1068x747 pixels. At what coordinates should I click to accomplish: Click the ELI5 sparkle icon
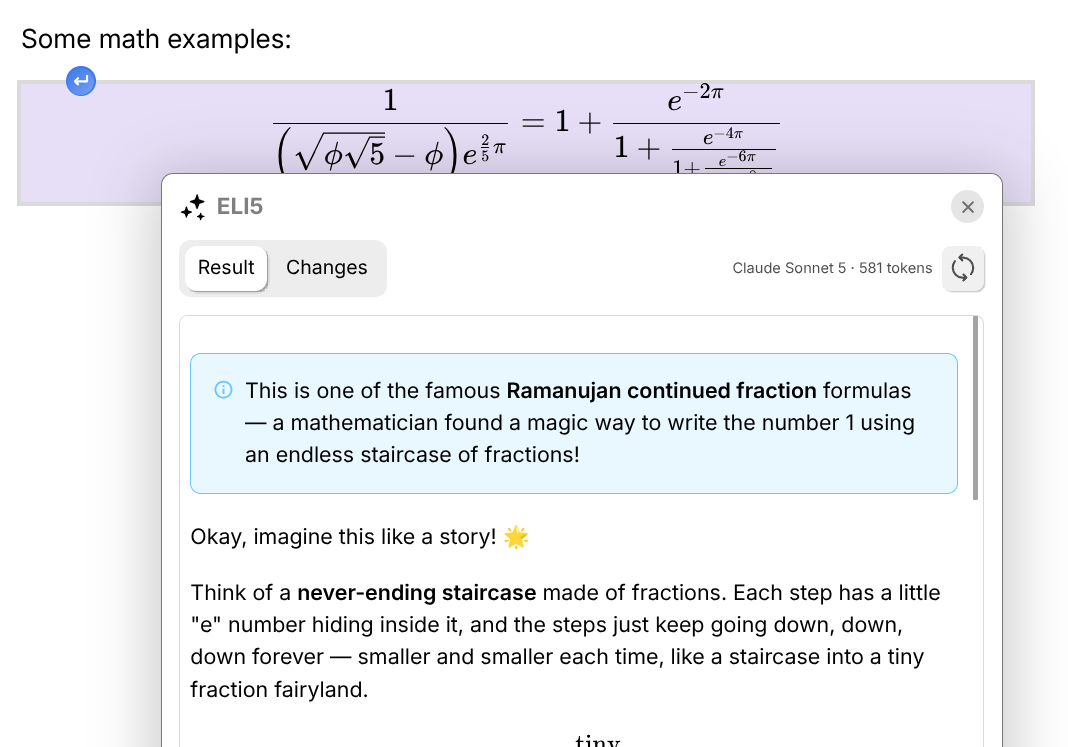(x=193, y=207)
